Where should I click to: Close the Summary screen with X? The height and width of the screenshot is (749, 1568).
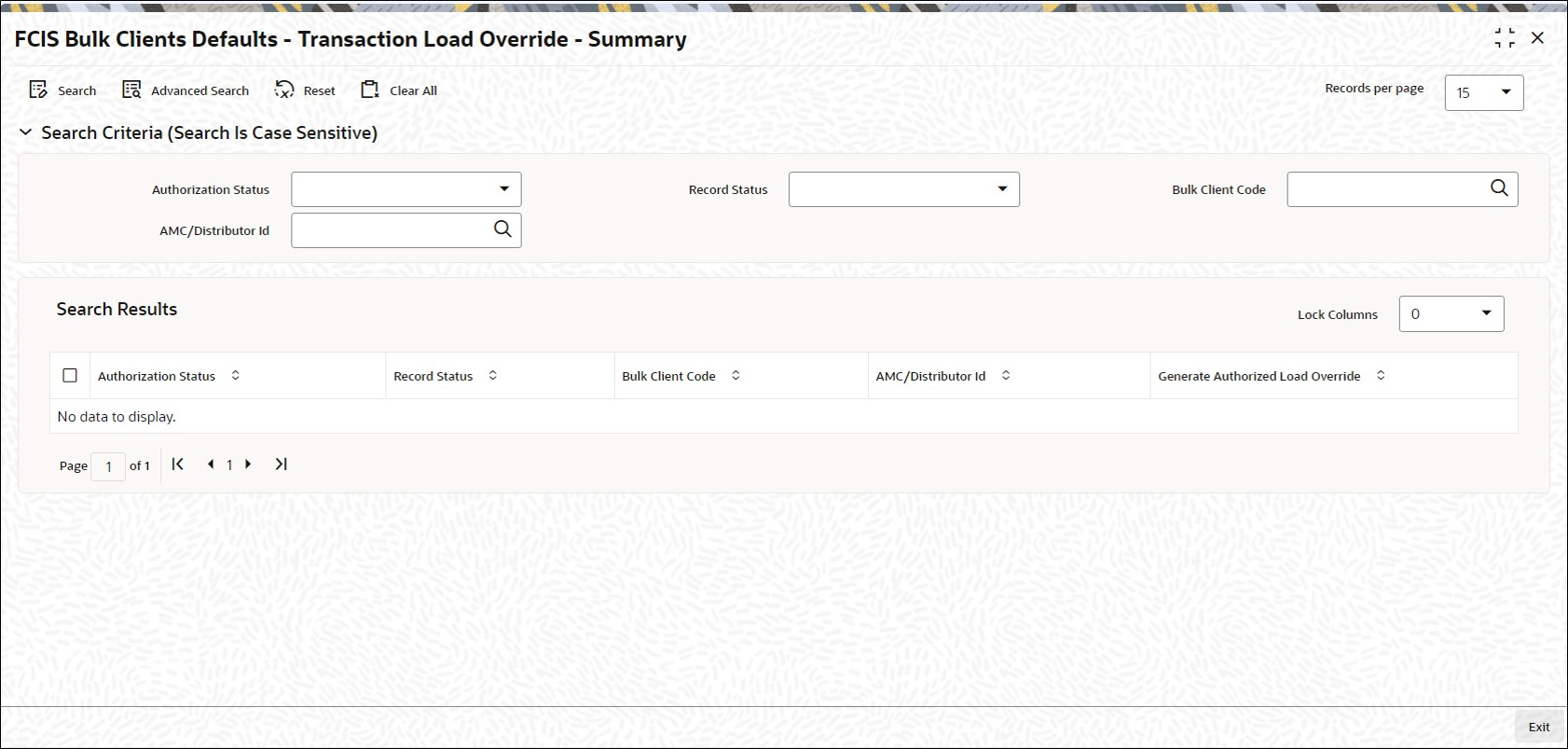click(1538, 38)
